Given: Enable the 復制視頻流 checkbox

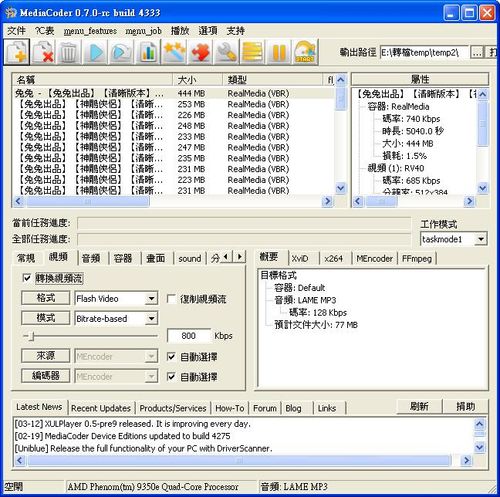Looking at the screenshot, I should pyautogui.click(x=171, y=299).
